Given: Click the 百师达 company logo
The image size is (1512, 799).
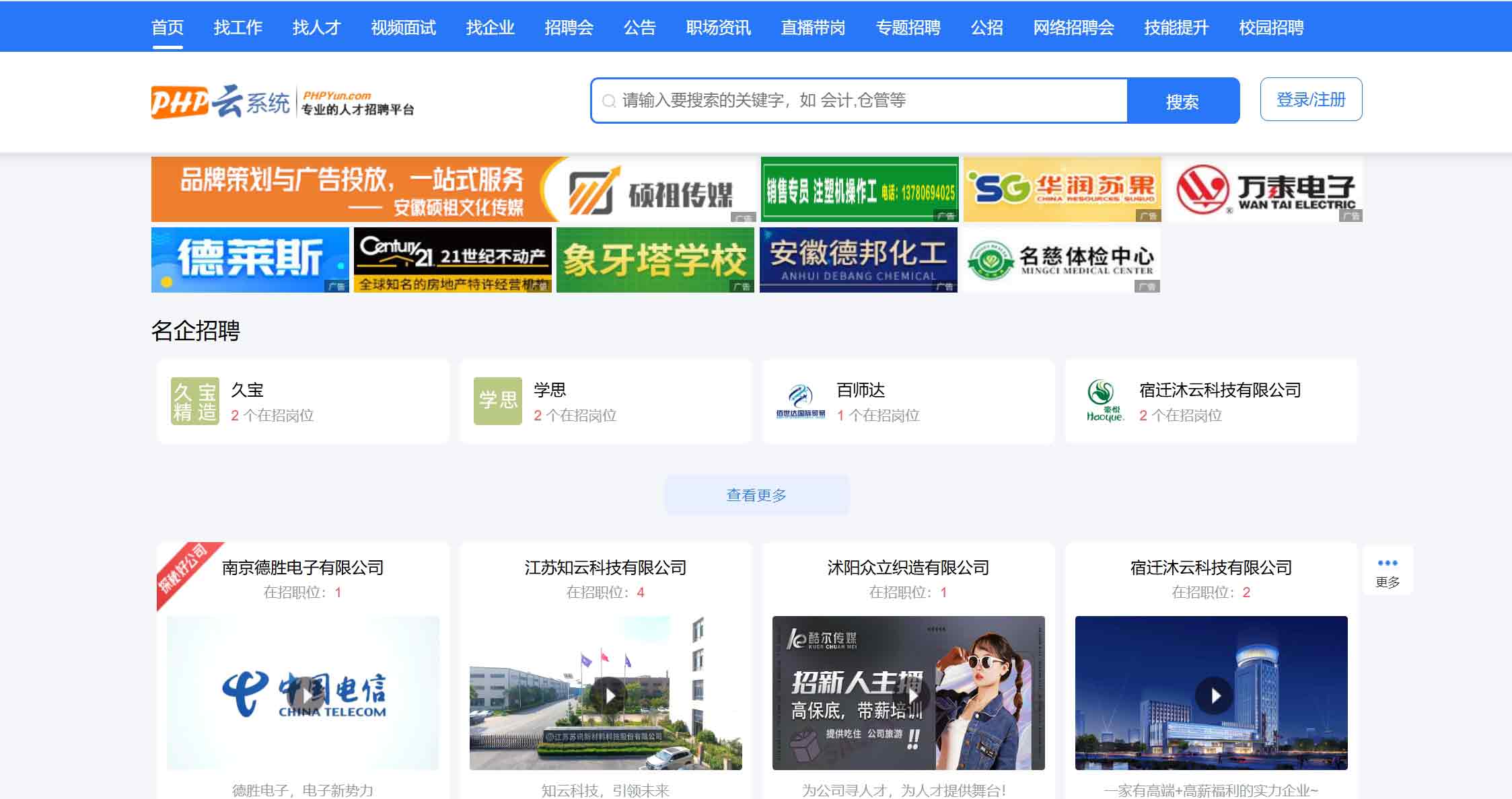Looking at the screenshot, I should pos(801,401).
